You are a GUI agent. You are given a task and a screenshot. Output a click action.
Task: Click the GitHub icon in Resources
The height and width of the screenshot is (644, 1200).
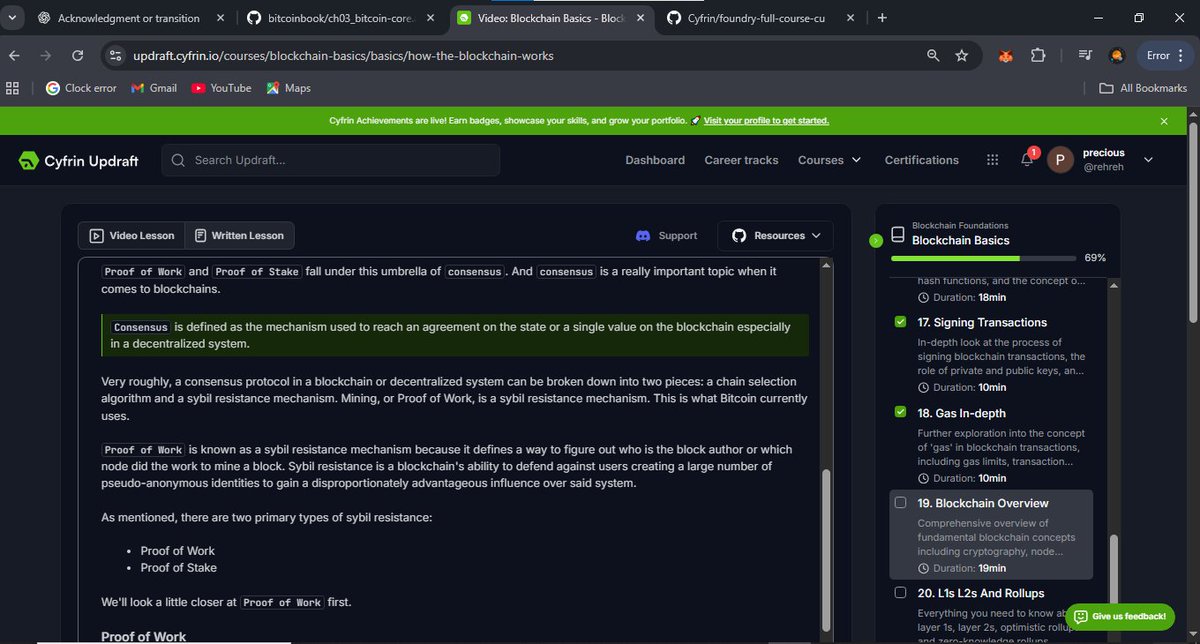[739, 236]
